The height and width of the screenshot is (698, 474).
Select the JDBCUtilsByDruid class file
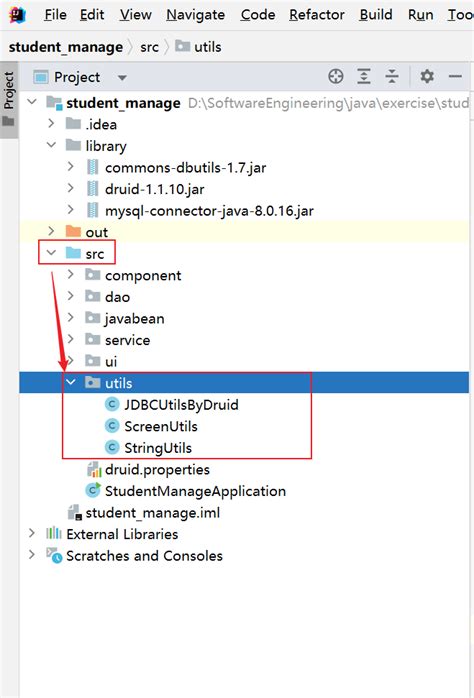point(172,405)
